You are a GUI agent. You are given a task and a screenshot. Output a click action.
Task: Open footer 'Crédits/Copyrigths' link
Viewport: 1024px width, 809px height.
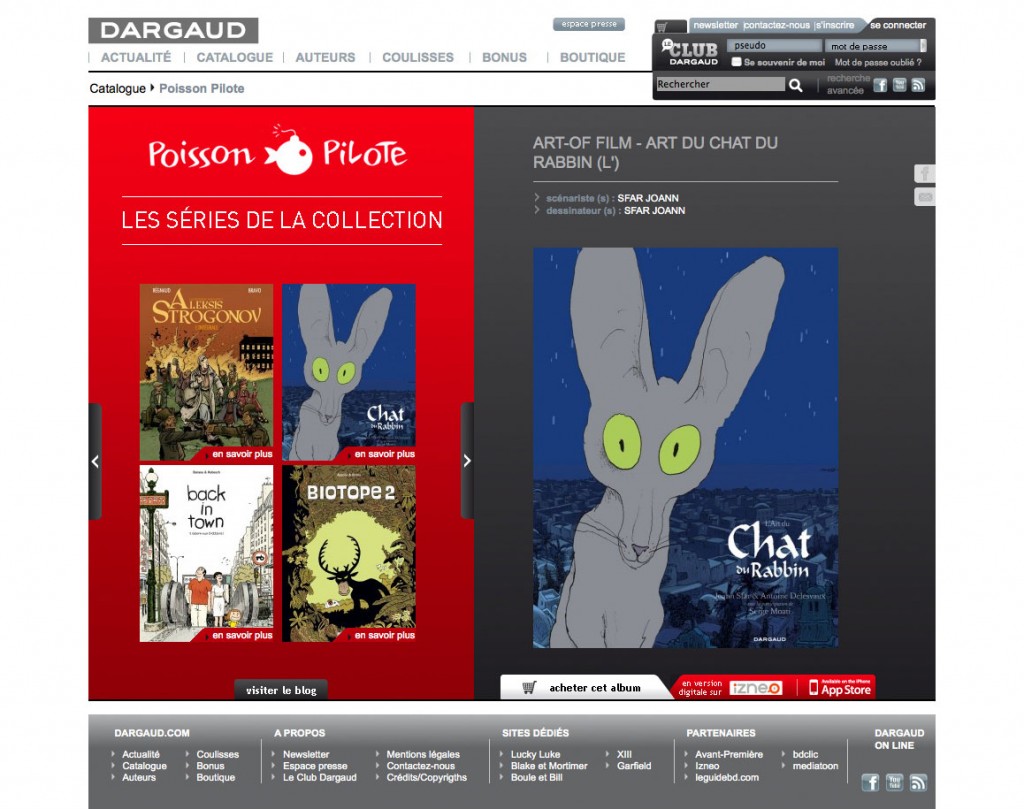[426, 778]
